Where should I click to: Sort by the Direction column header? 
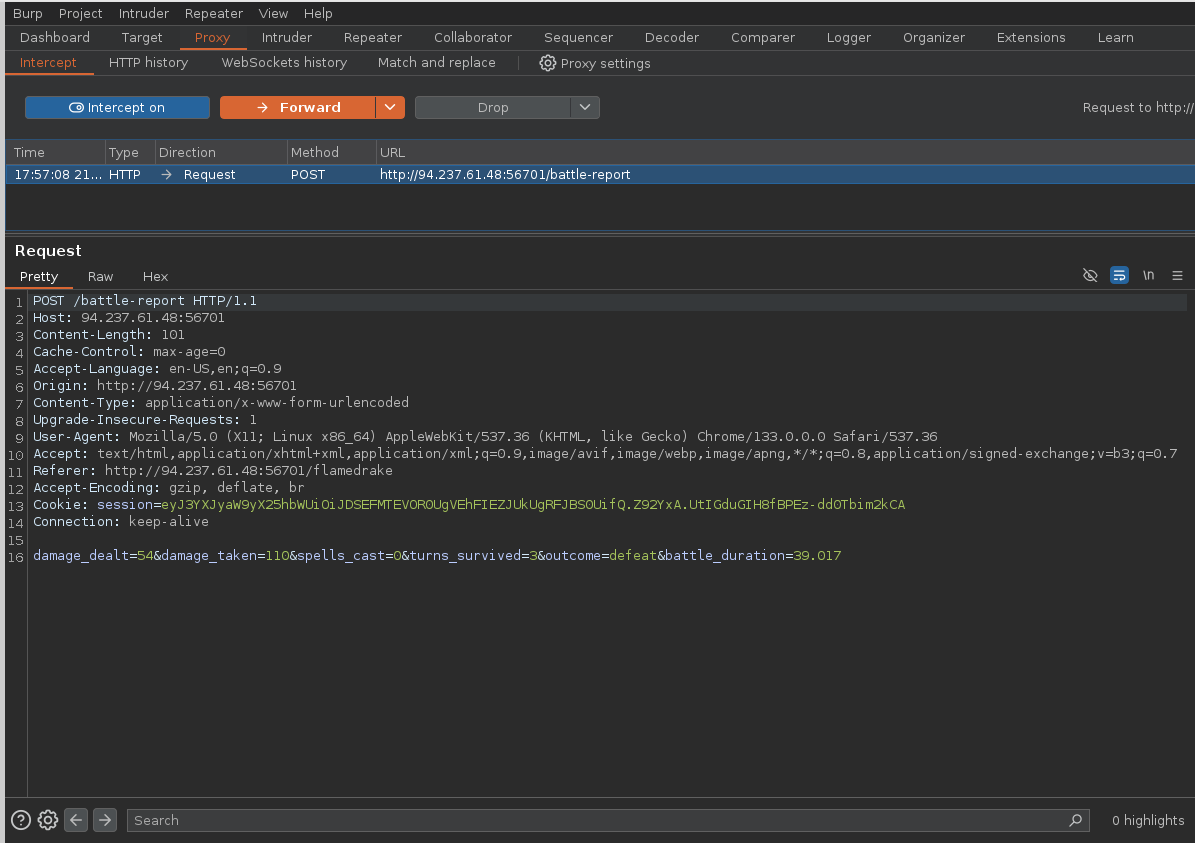point(221,152)
